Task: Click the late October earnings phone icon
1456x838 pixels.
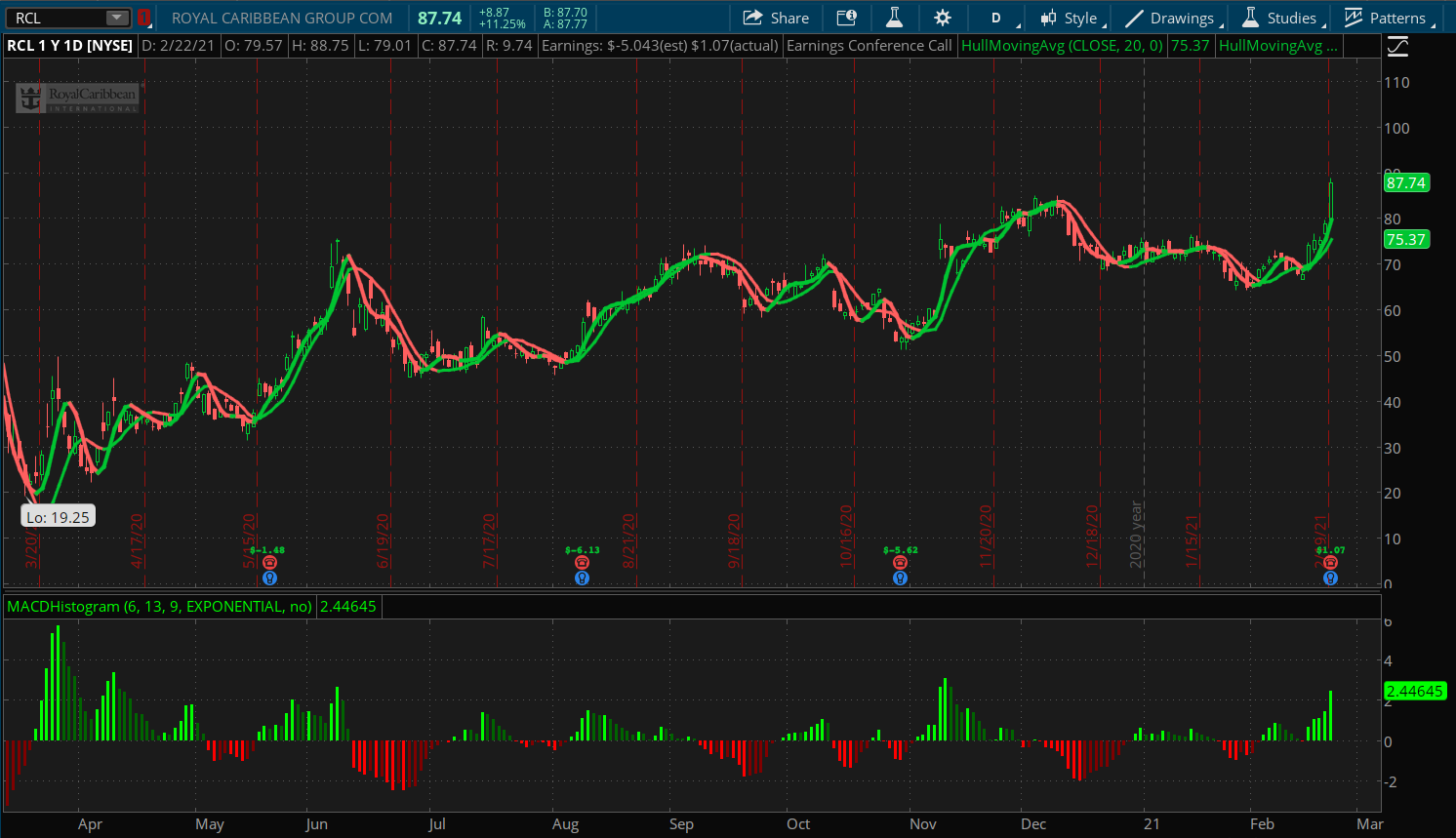Action: (x=900, y=563)
